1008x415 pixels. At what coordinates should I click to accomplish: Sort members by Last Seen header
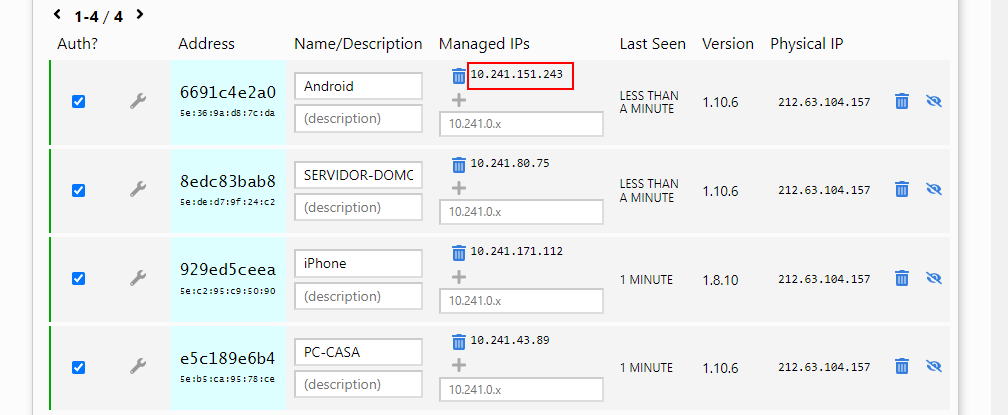[652, 44]
